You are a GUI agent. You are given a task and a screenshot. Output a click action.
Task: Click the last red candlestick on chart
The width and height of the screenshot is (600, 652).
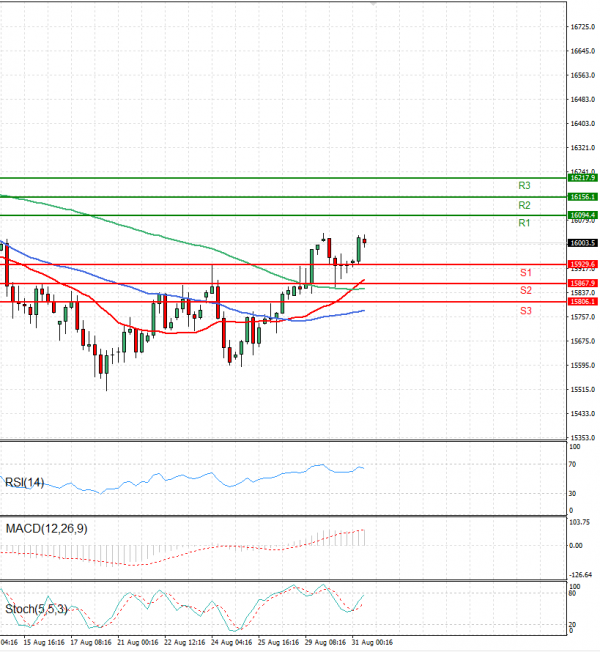point(364,241)
